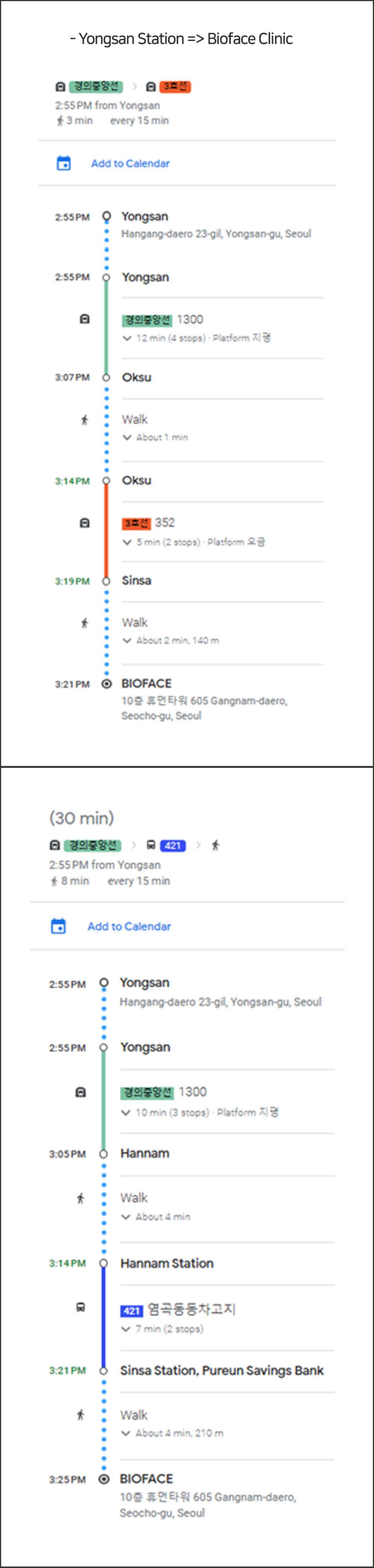
Task: Click bus icon beside 421 route step
Action: pyautogui.click(x=80, y=1307)
